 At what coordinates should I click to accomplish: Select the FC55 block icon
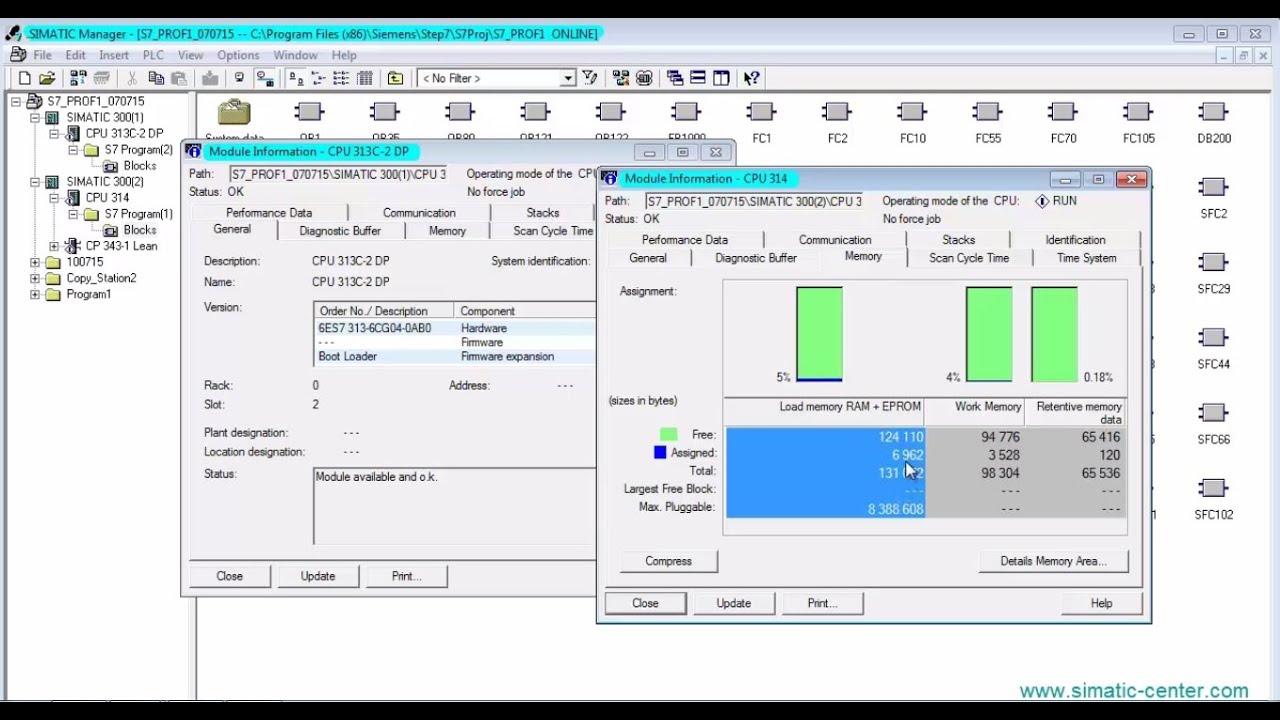click(x=987, y=112)
